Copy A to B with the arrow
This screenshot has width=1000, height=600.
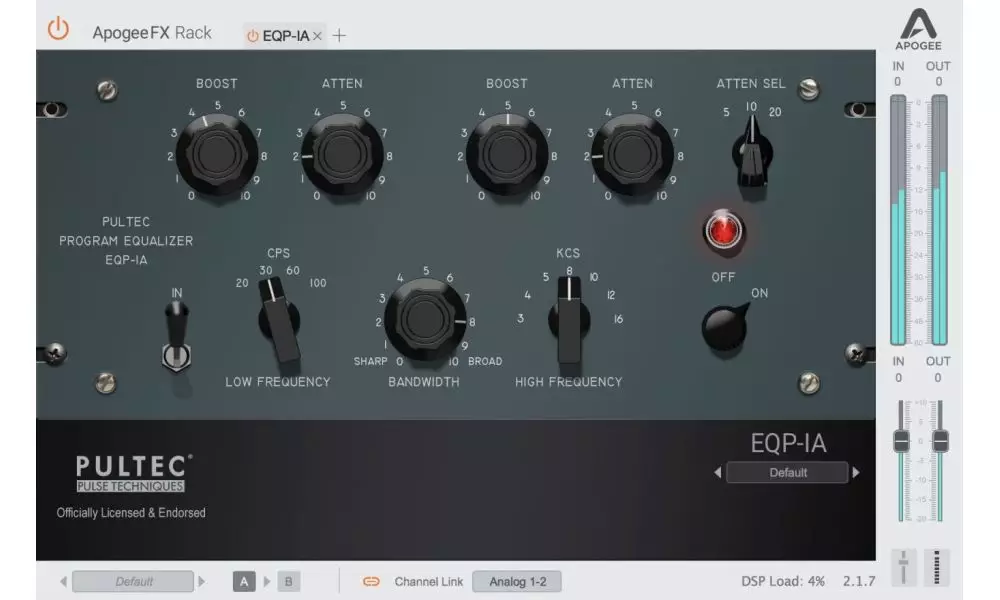(267, 582)
